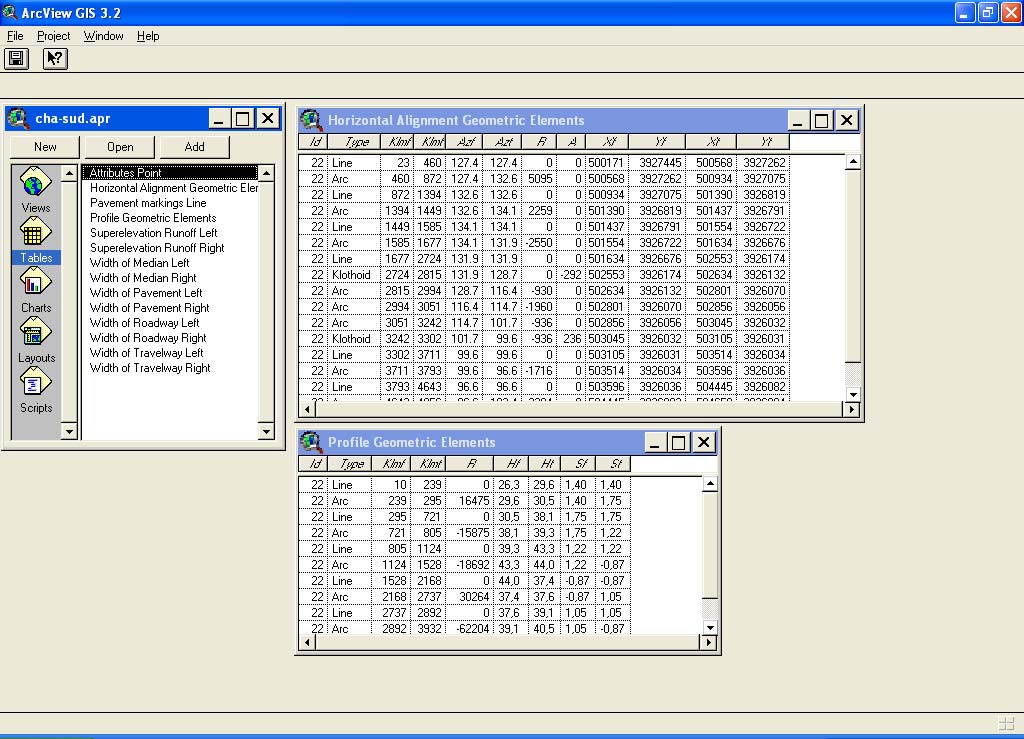The width and height of the screenshot is (1024, 739).
Task: Click down arrow of project icon panel scrollbar
Action: point(69,432)
